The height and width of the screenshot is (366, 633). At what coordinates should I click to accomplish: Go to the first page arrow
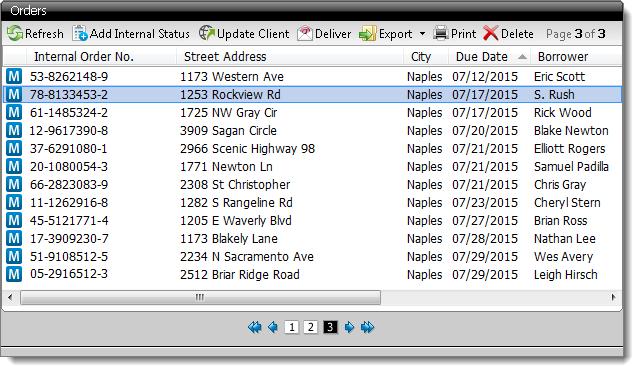(x=255, y=327)
